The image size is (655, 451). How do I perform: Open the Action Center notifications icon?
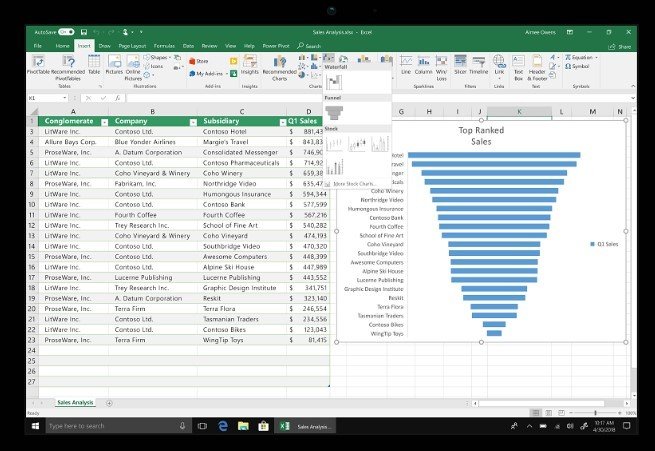tap(626, 426)
